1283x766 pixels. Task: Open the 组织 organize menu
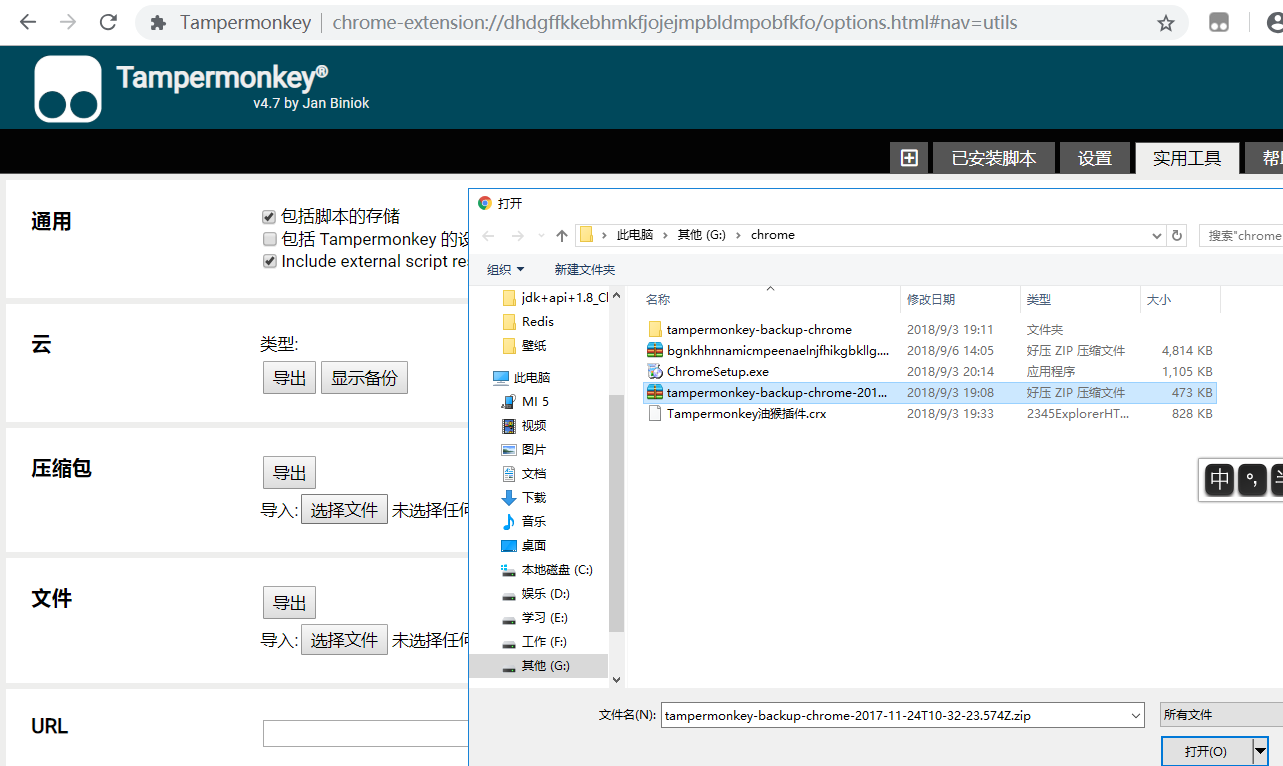[x=506, y=269]
